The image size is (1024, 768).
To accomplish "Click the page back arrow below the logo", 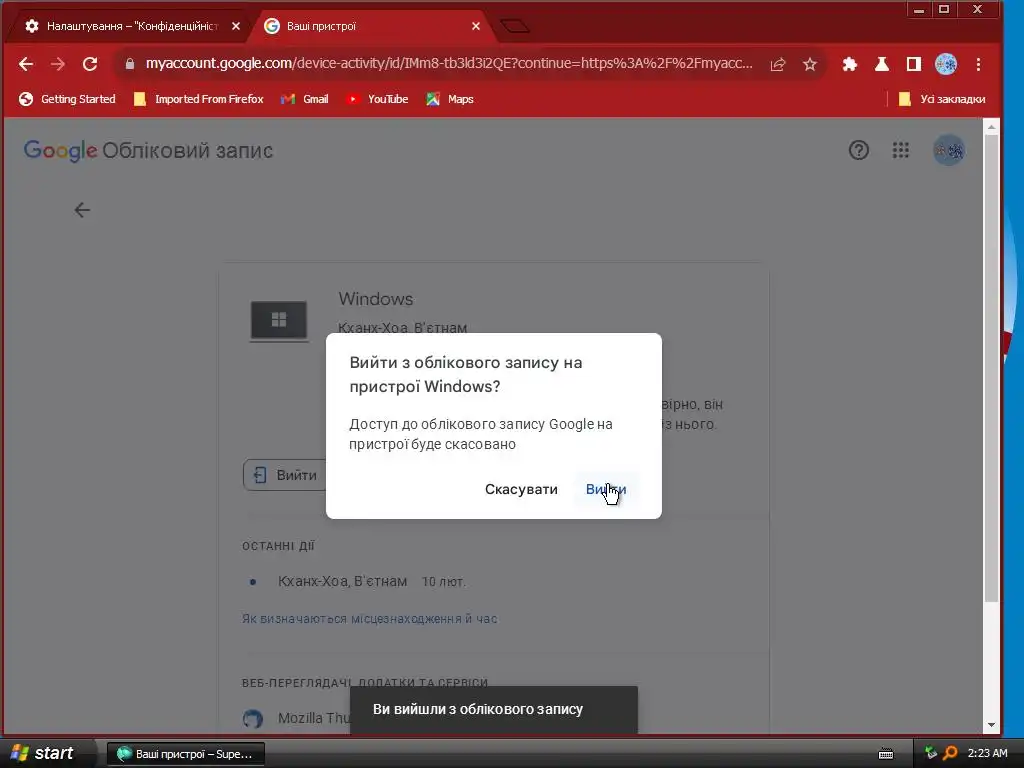I will pyautogui.click(x=82, y=210).
